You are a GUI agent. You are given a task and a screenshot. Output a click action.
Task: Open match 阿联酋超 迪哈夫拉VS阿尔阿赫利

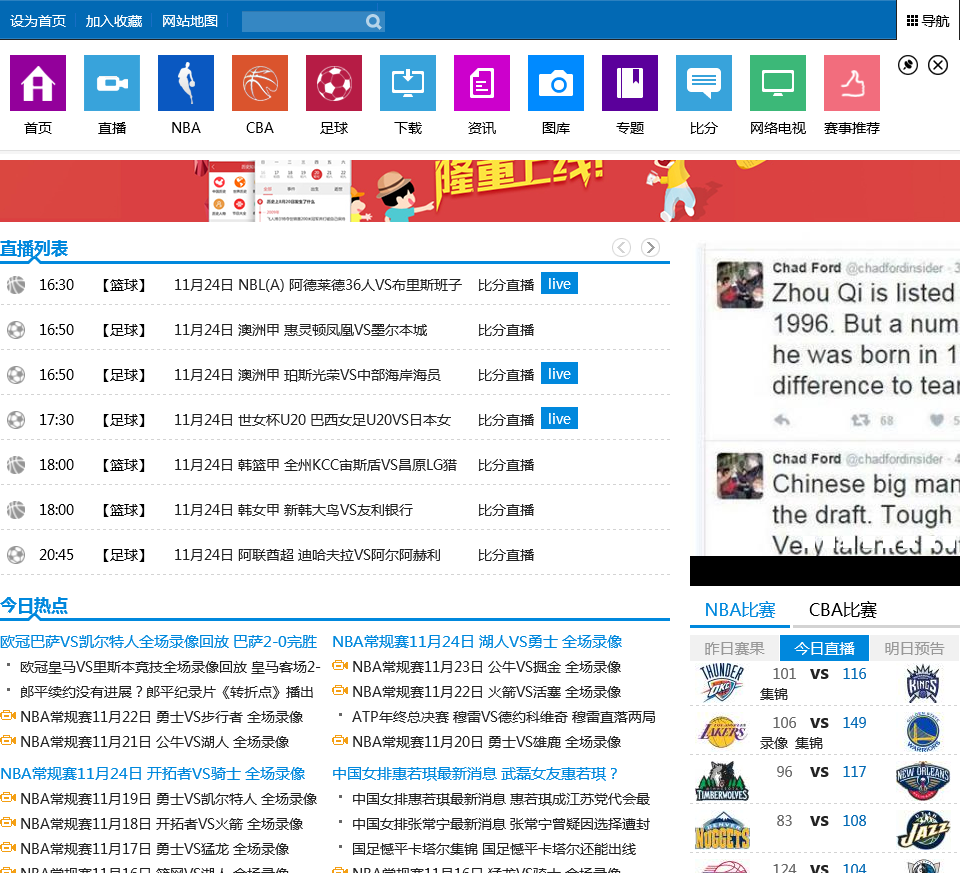307,555
